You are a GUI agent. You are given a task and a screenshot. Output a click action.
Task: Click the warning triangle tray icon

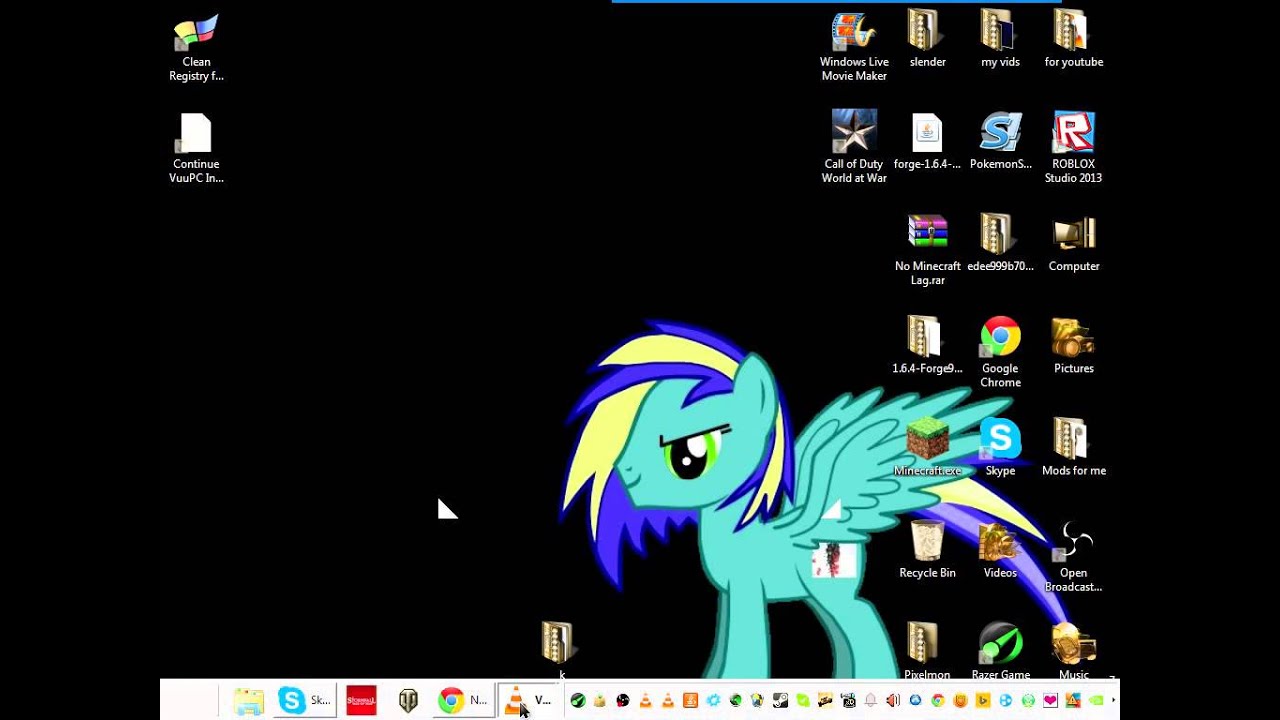coord(1073,700)
